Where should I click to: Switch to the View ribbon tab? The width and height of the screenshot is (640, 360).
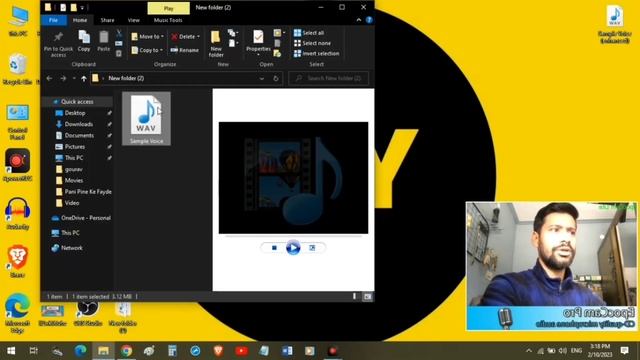133,20
